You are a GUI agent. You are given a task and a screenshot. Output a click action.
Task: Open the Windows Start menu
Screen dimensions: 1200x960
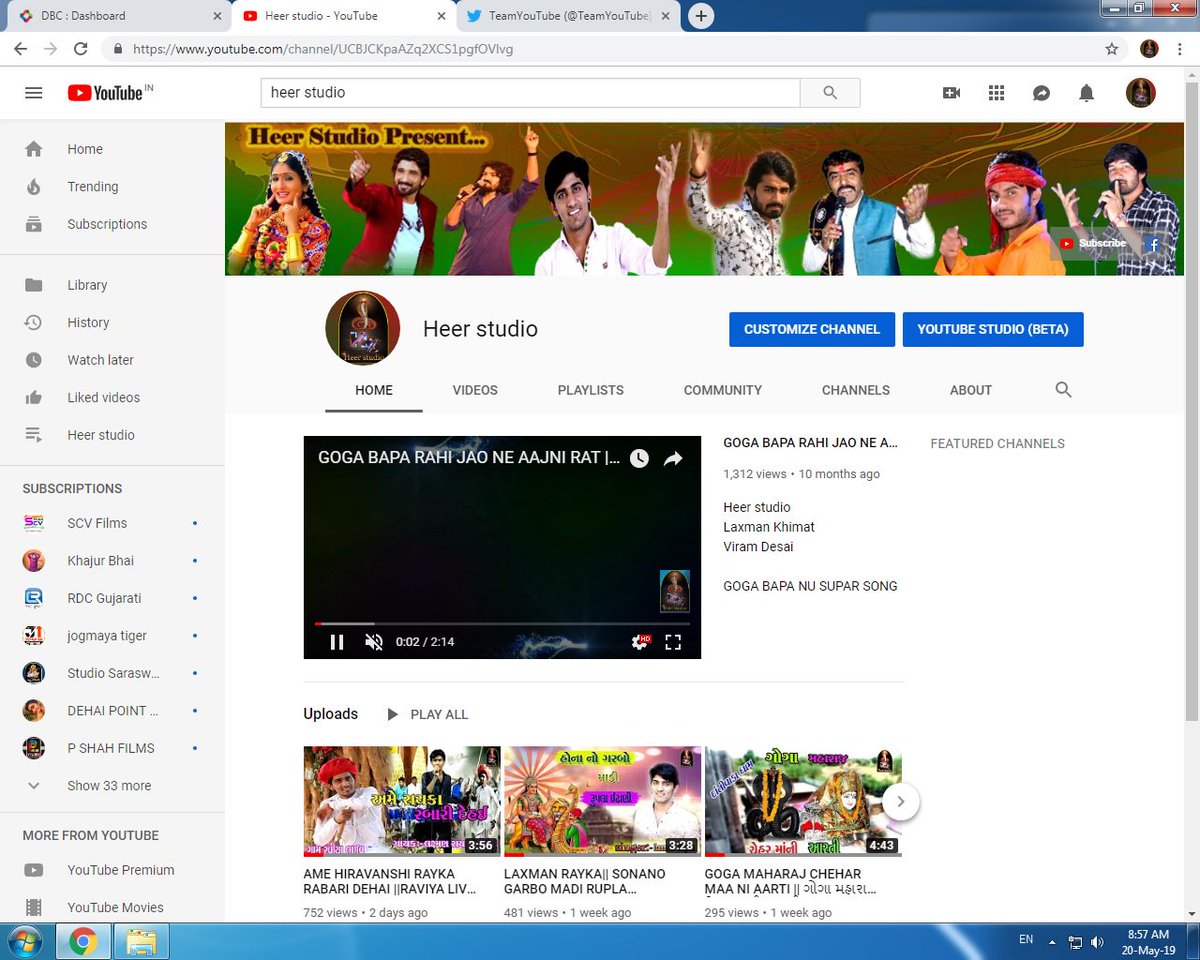[24, 941]
